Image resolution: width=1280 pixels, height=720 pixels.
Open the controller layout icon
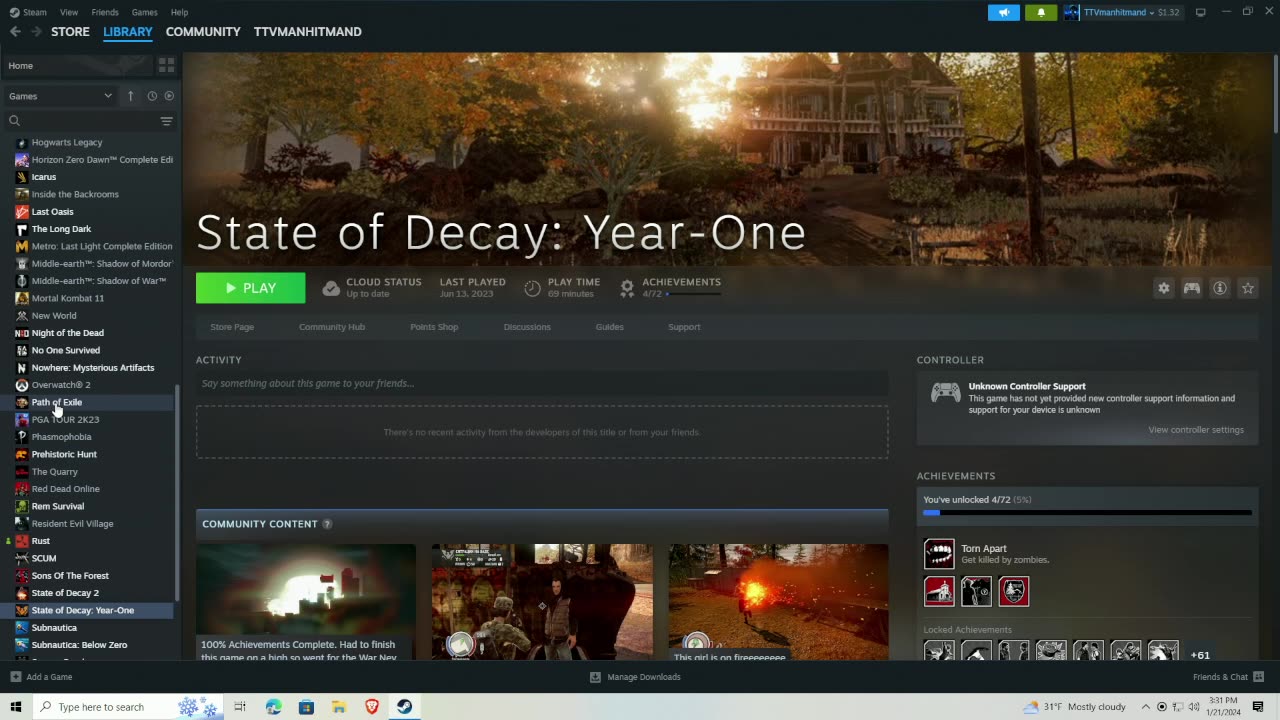pos(1192,288)
